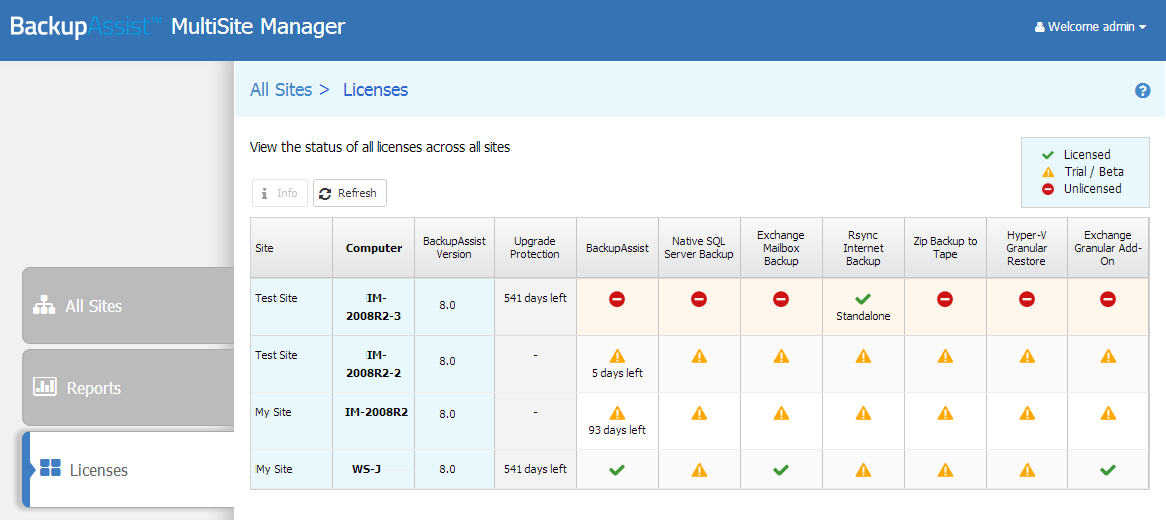Click Rsync trial icon in IM-2008R2 row
The image size is (1166, 520).
(x=863, y=413)
